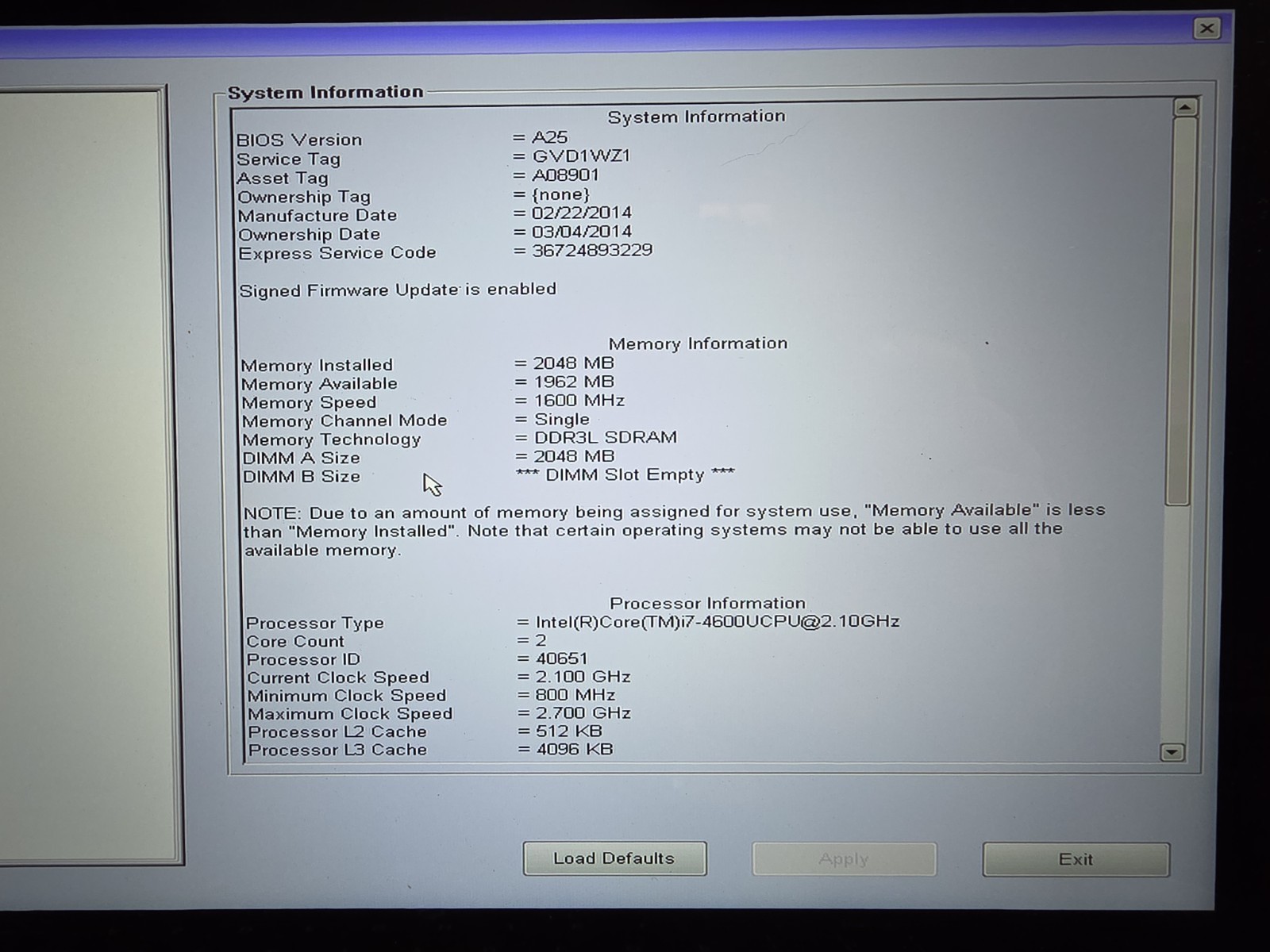This screenshot has width=1270, height=952.
Task: Click the Asset Tag value A08901
Action: pyautogui.click(x=565, y=175)
